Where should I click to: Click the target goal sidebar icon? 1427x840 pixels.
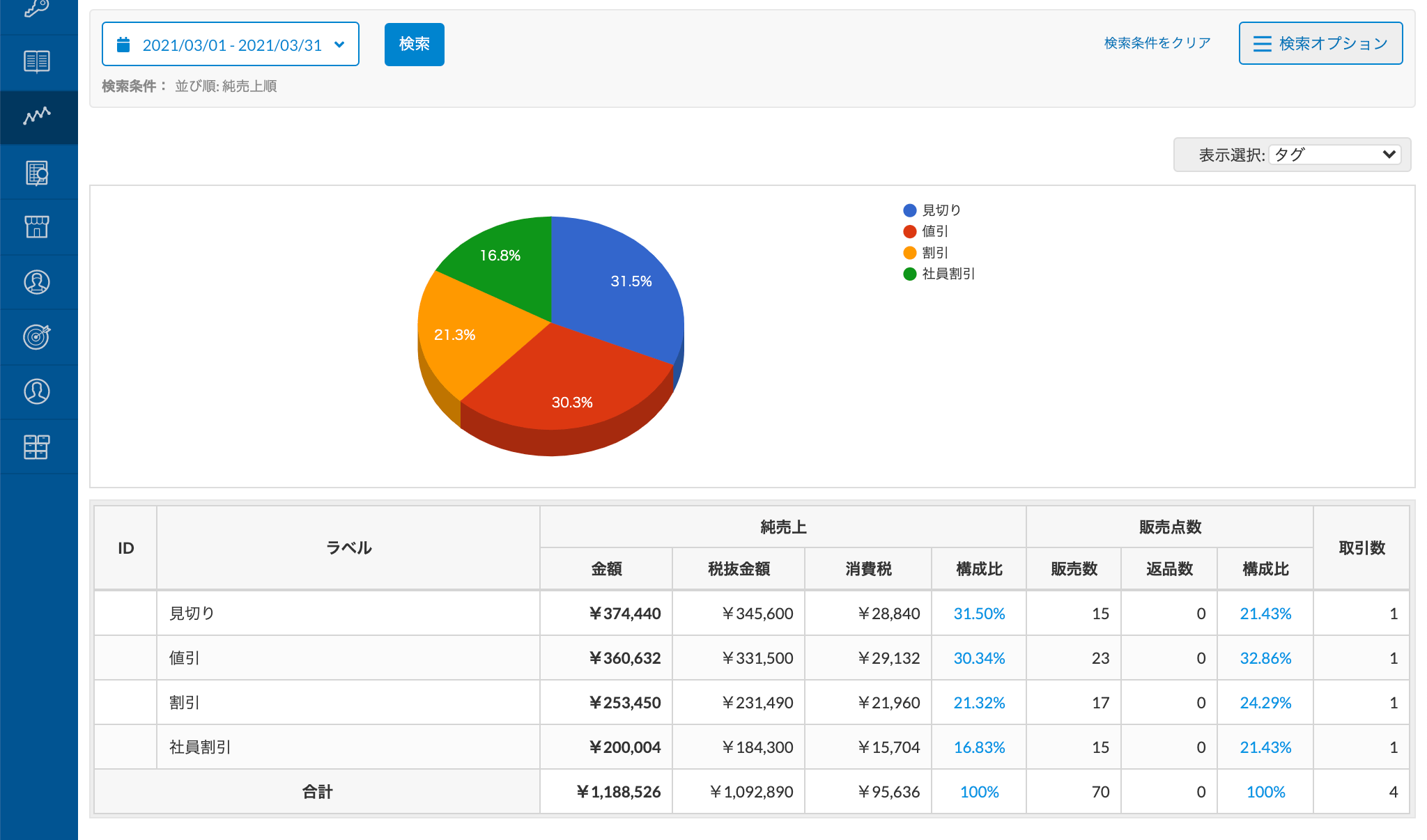[x=36, y=336]
